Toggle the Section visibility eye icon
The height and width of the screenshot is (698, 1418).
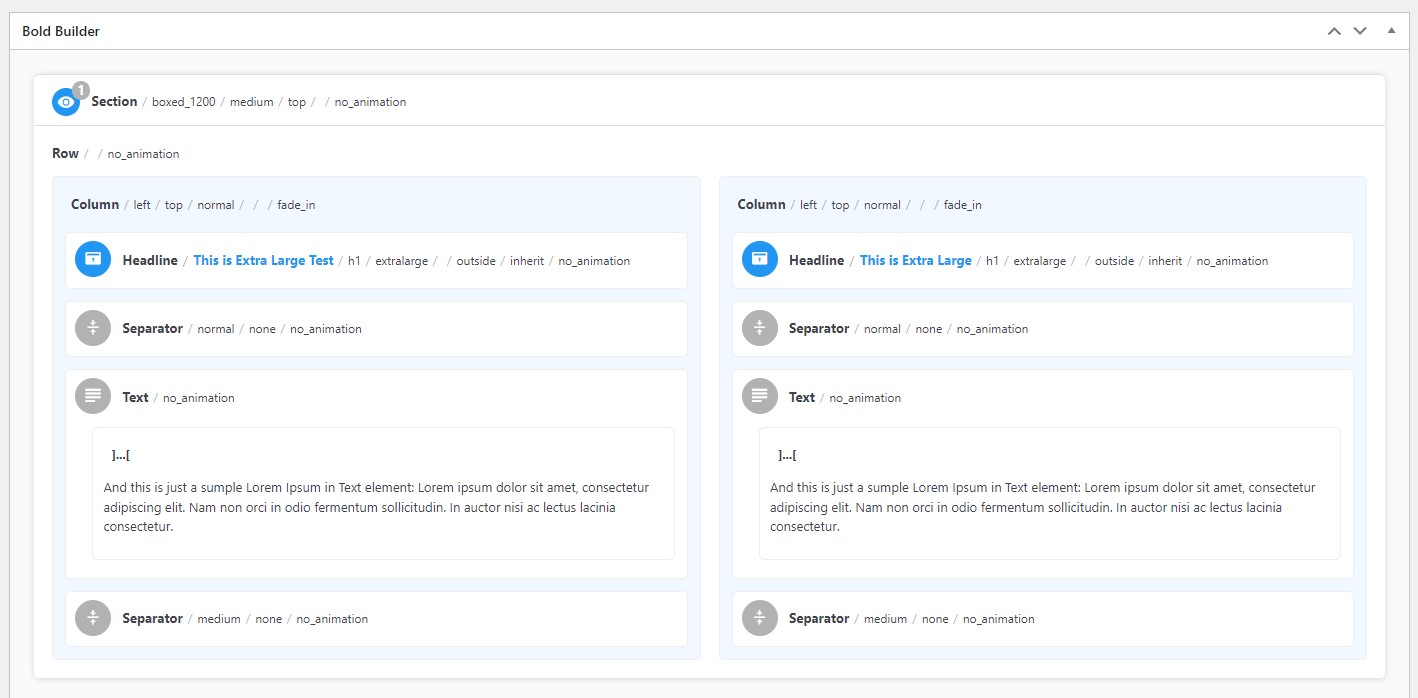[66, 102]
